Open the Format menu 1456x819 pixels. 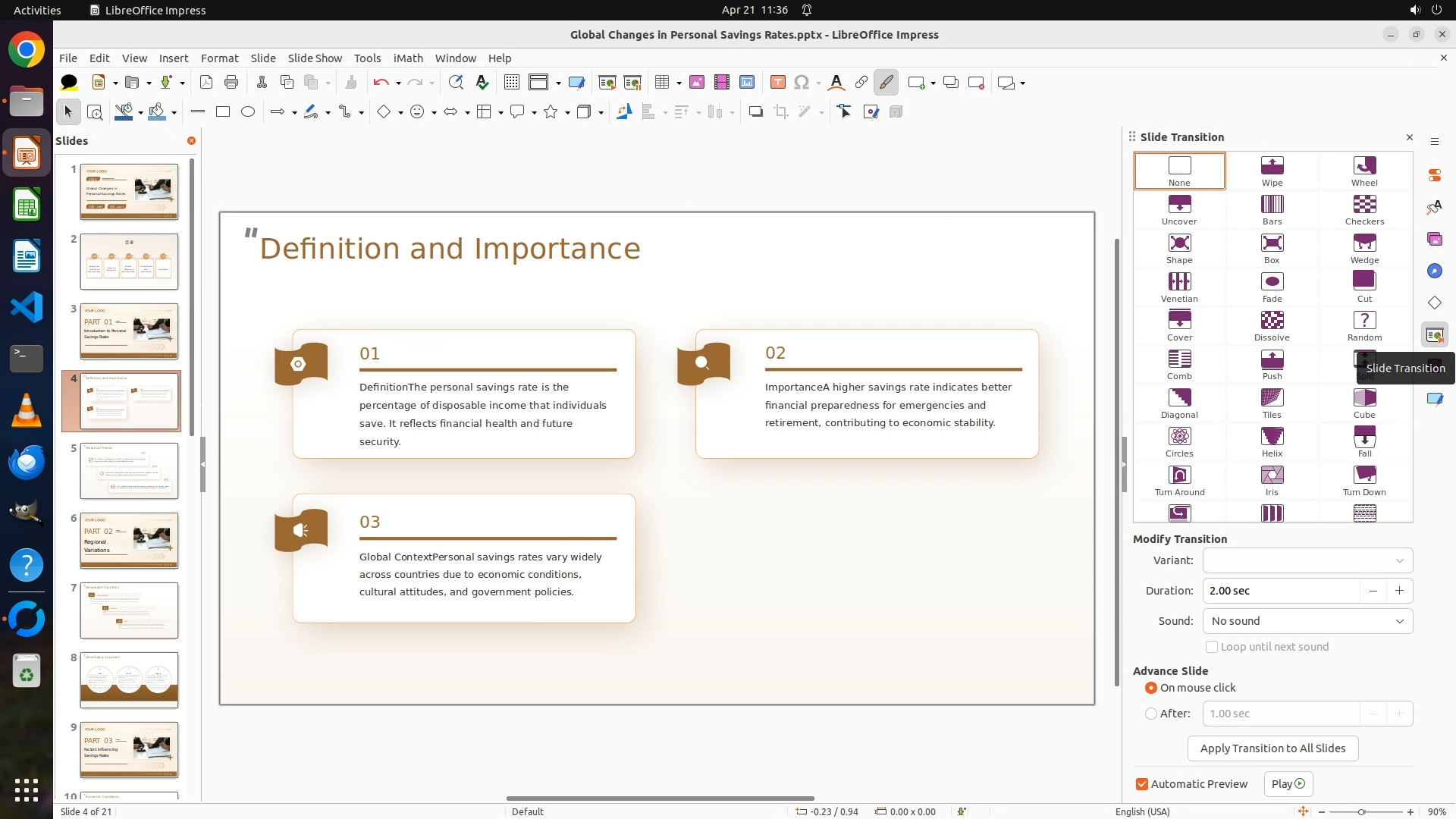click(x=219, y=58)
